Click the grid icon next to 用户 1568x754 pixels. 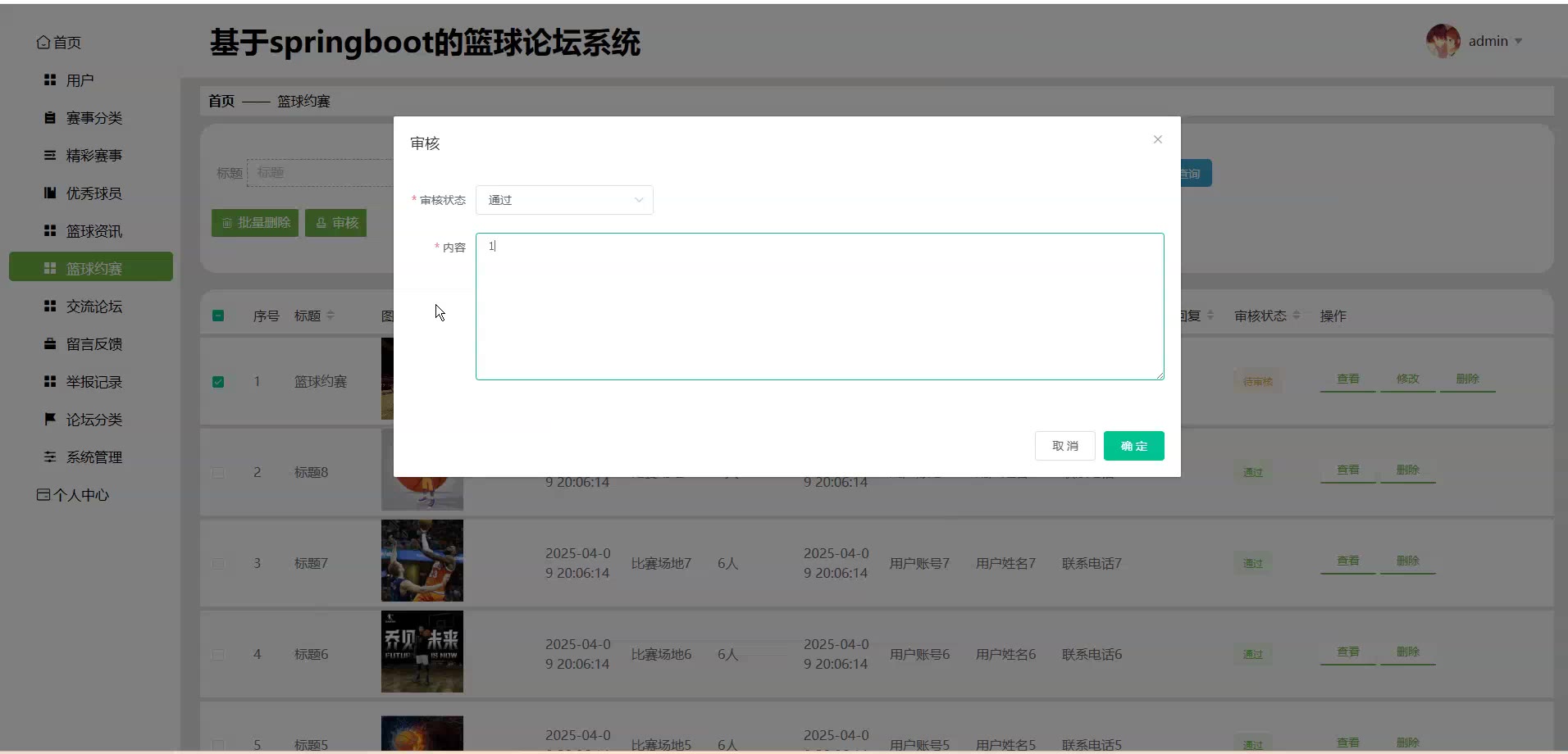coord(50,80)
